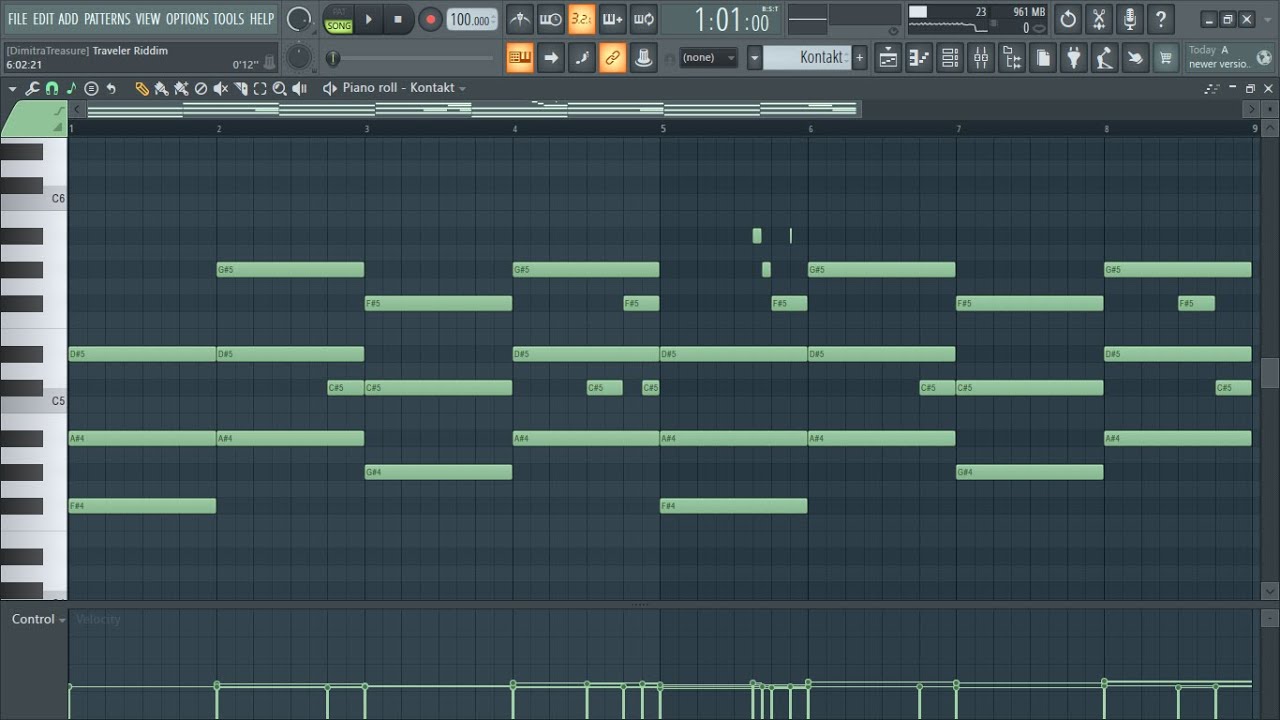Toggle the metronome icon
Viewport: 1280px width, 720px height.
point(519,19)
